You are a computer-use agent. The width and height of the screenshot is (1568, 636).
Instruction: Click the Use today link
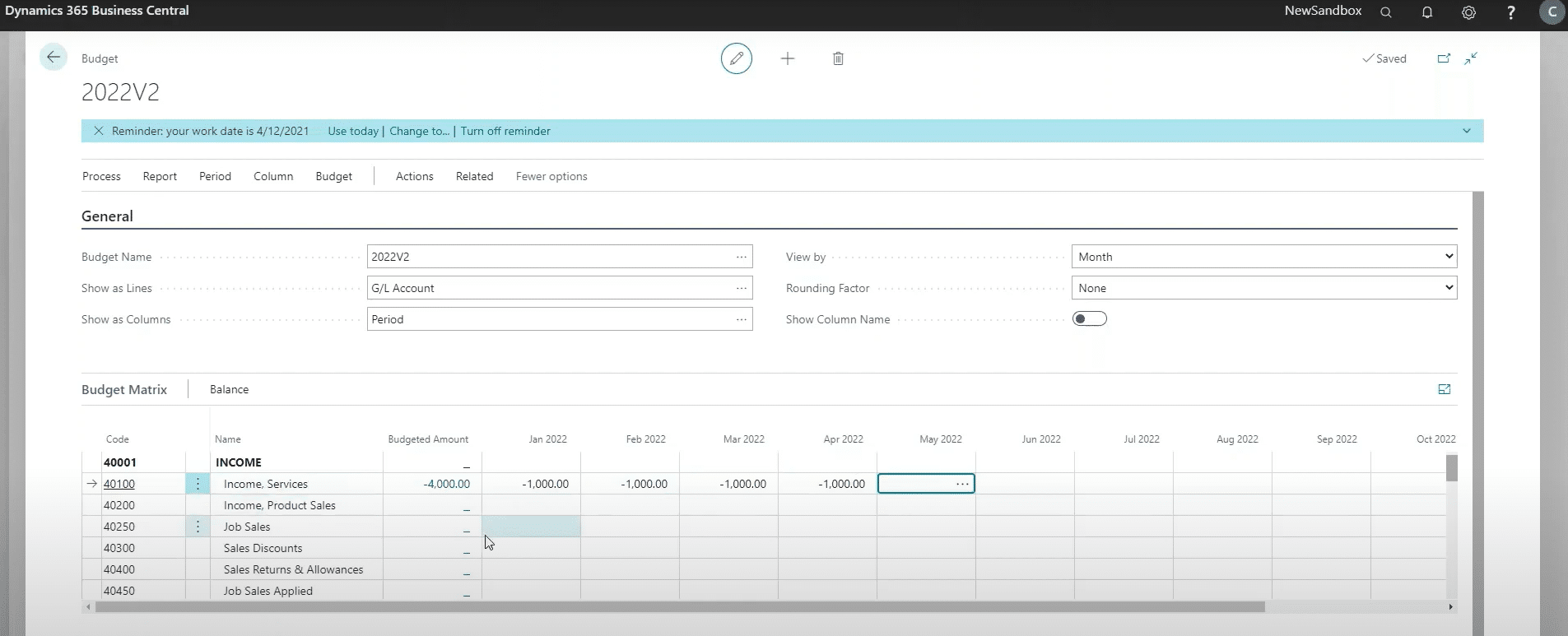(353, 131)
